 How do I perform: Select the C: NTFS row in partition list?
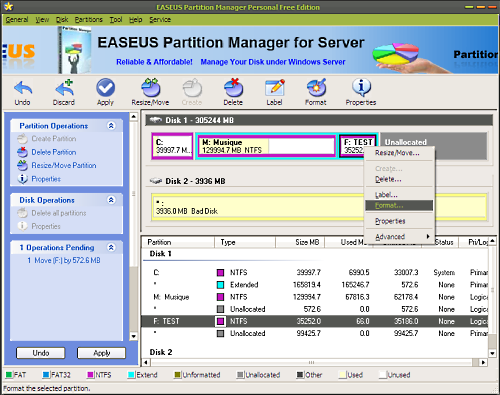tap(315, 272)
